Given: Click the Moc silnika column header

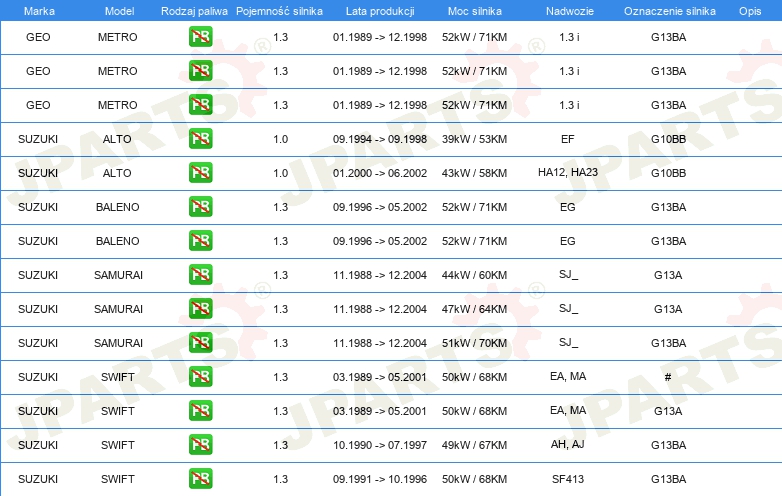Looking at the screenshot, I should pyautogui.click(x=474, y=10).
